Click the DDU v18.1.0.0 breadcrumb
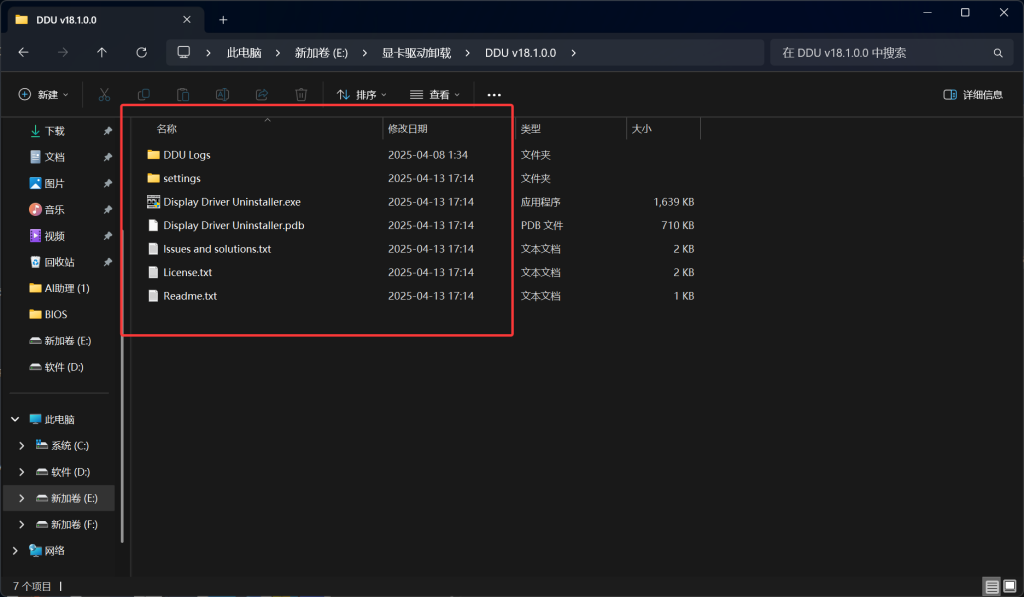The height and width of the screenshot is (597, 1024). tap(520, 53)
